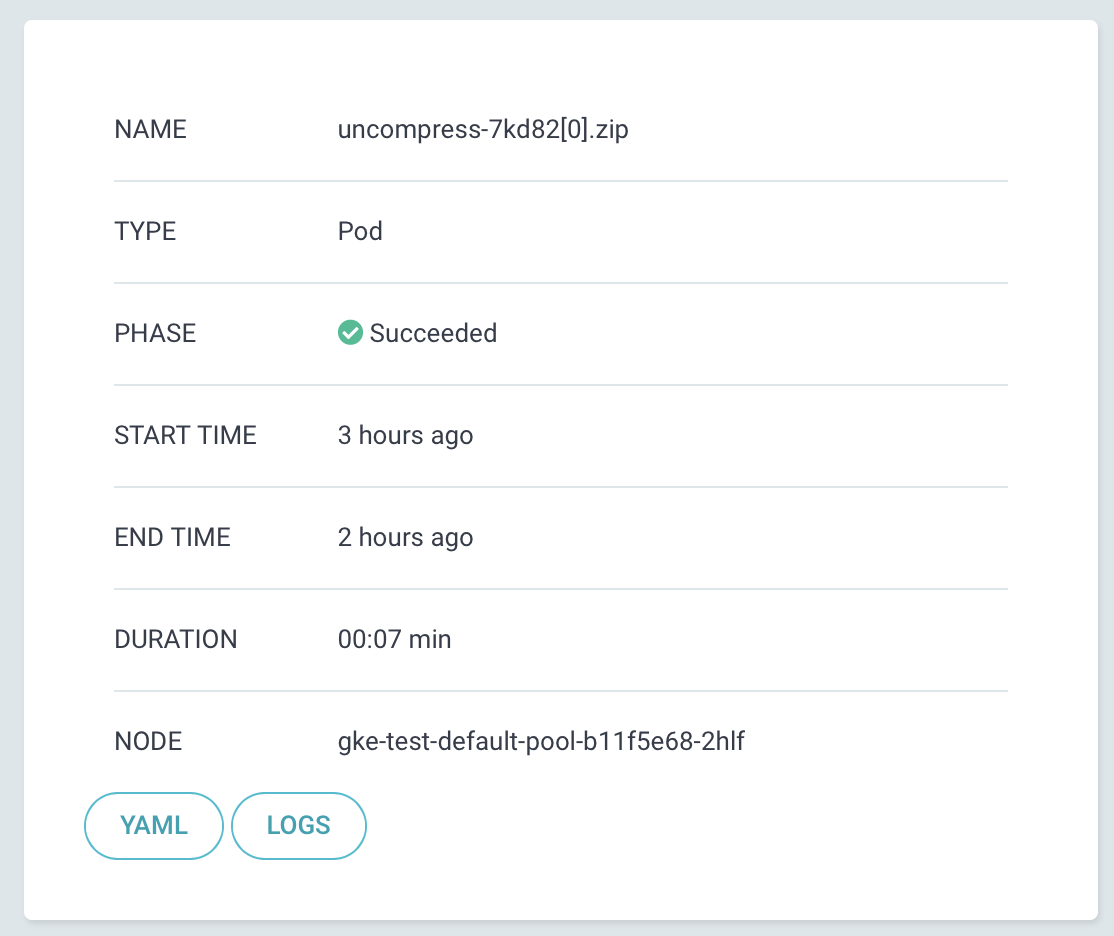Click the NODE label

point(148,741)
